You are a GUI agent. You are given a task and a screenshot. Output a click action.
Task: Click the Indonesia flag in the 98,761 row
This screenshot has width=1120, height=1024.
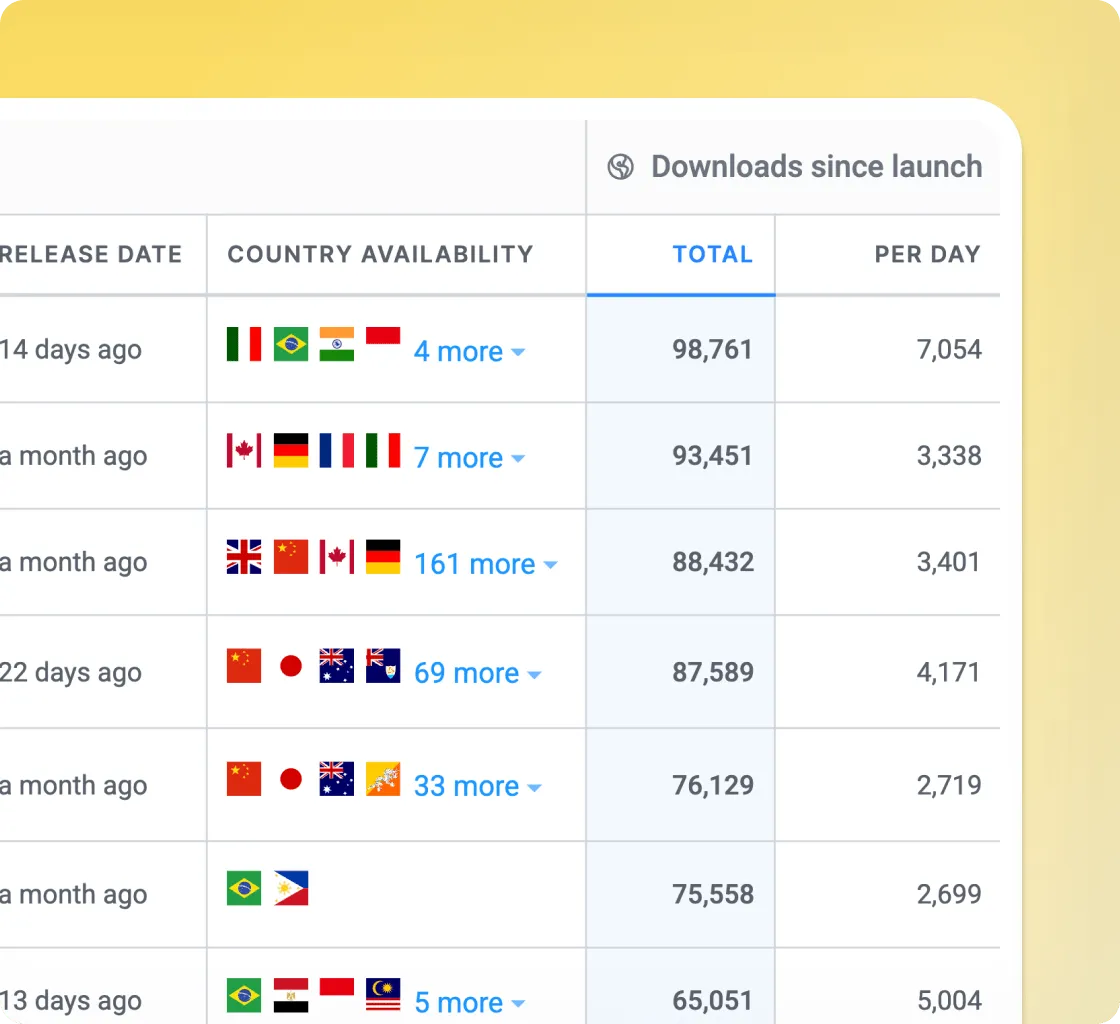(383, 344)
